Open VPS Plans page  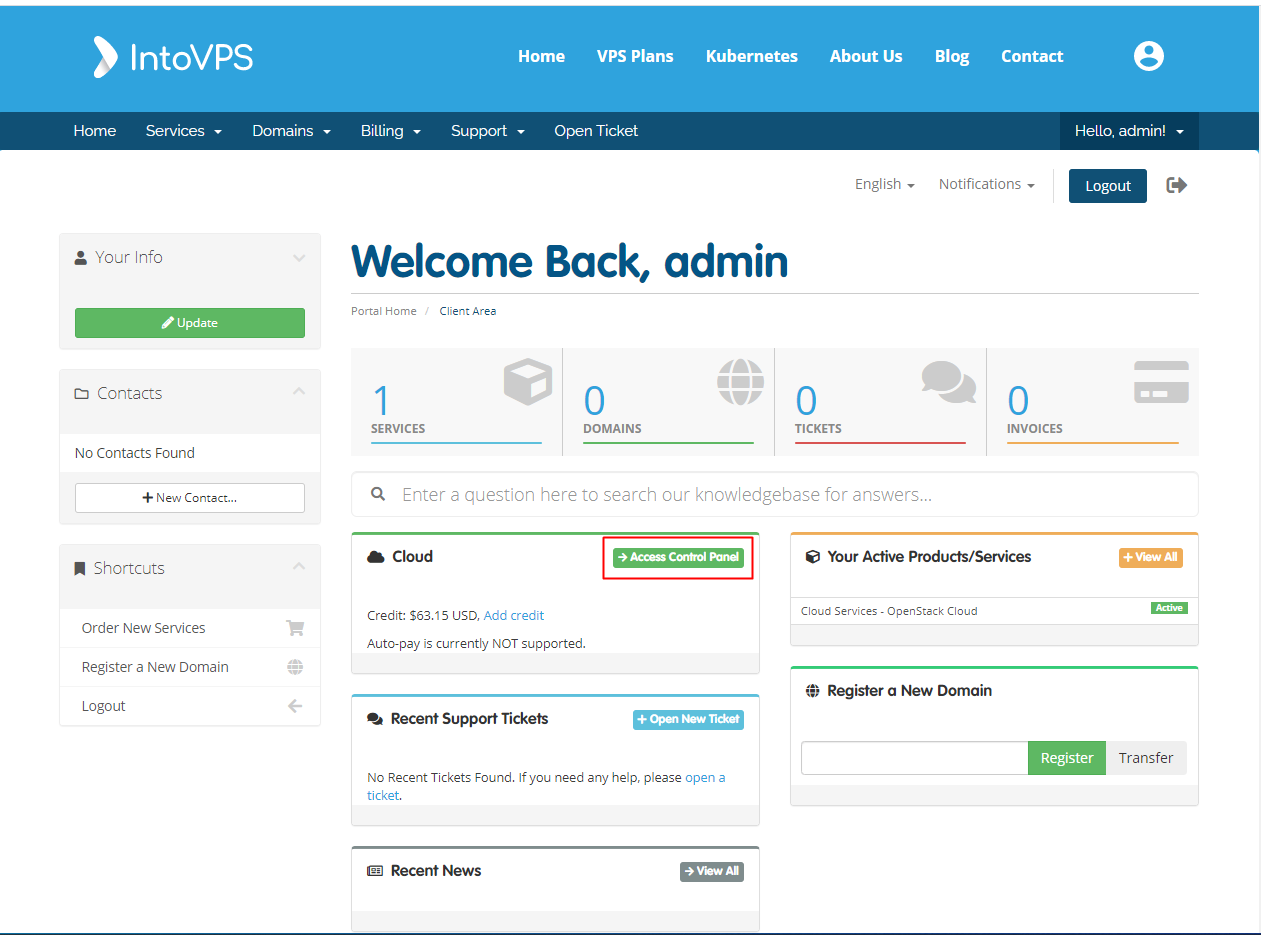pyautogui.click(x=635, y=56)
